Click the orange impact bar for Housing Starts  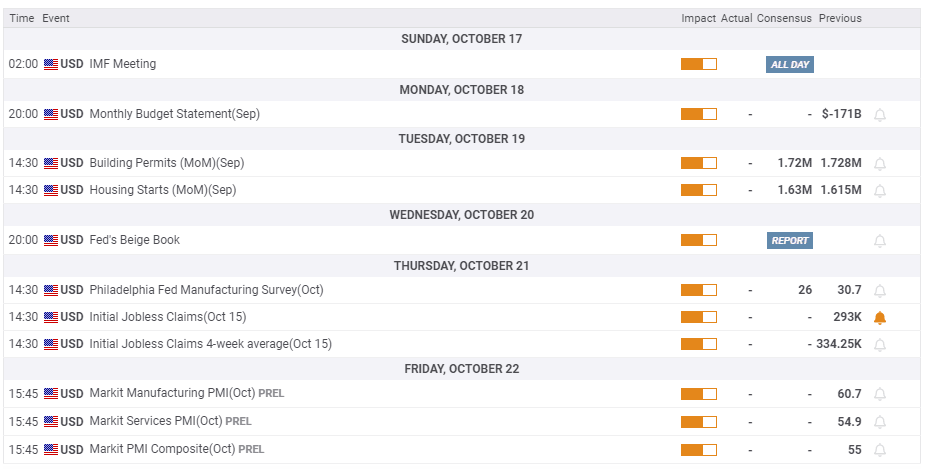click(699, 190)
